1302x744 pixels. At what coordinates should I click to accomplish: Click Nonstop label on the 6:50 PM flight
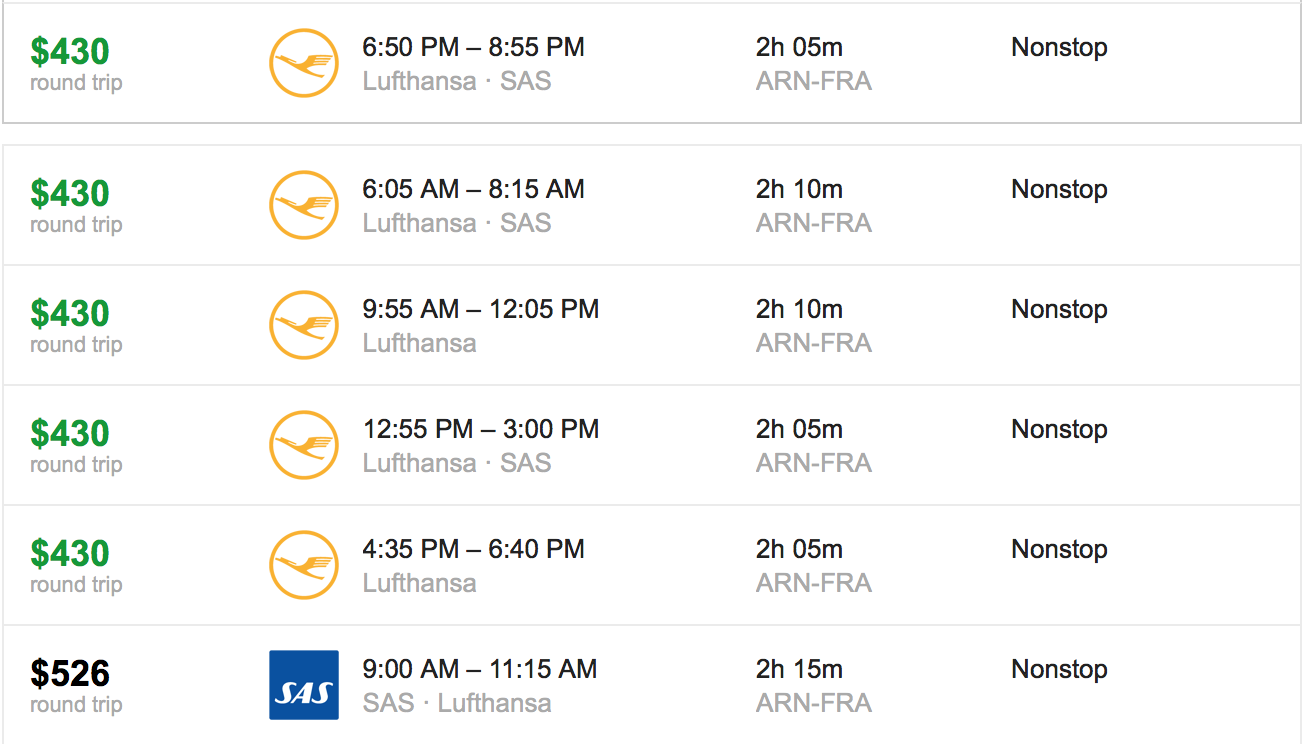pyautogui.click(x=1059, y=48)
